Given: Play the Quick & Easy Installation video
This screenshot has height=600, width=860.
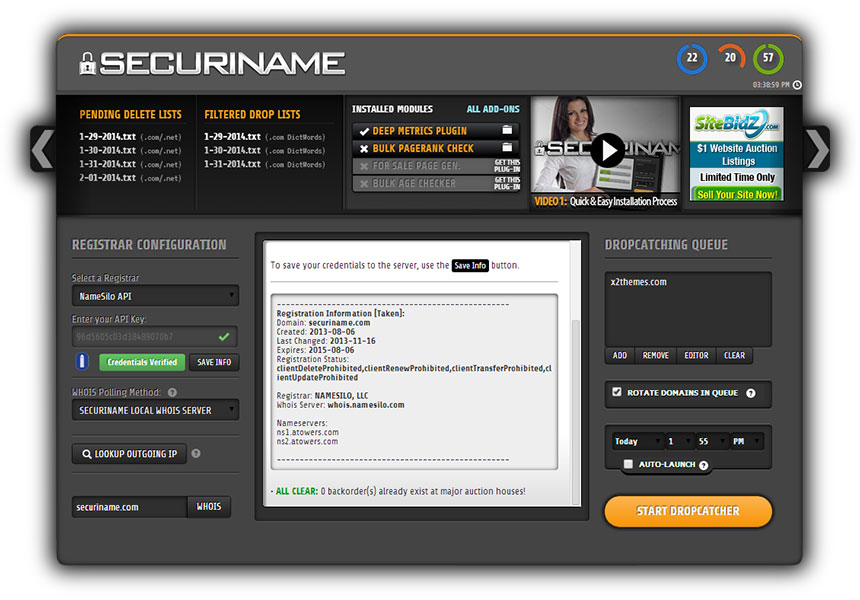Looking at the screenshot, I should pyautogui.click(x=608, y=150).
